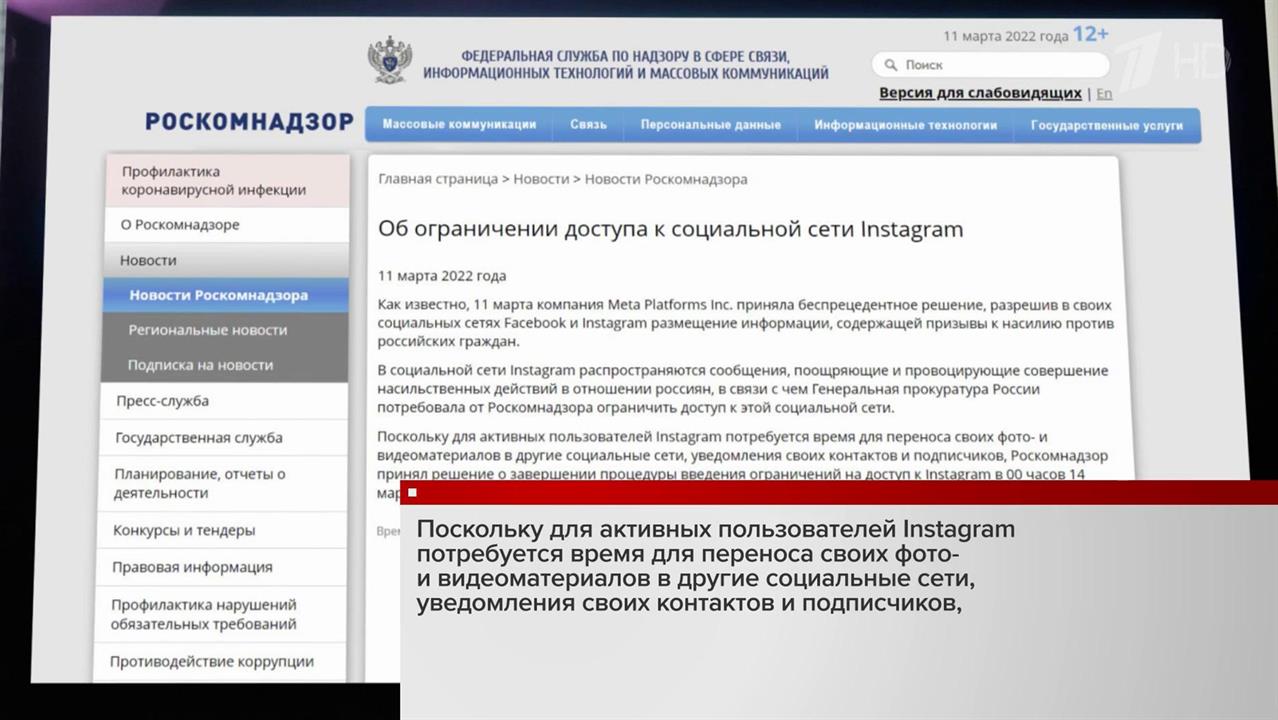Screen dimensions: 1278x720
Task: Click paragraph starting В социальной сети Instagram
Action: [743, 389]
